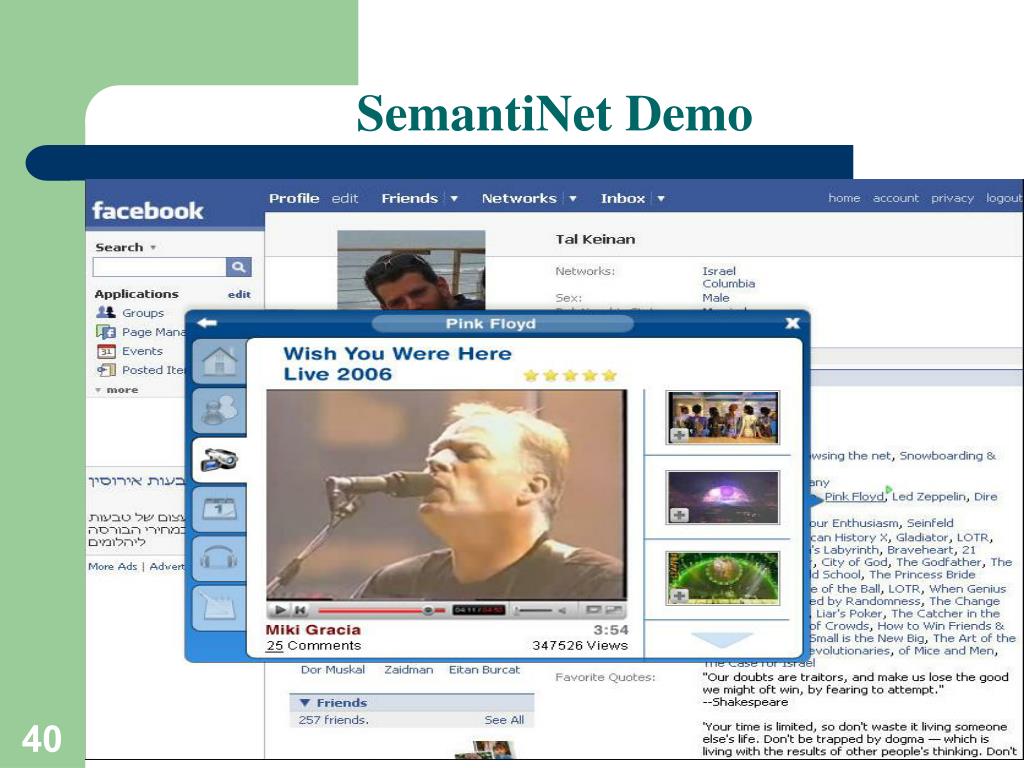Open Israel network link
This screenshot has width=1024, height=768.
coord(719,270)
